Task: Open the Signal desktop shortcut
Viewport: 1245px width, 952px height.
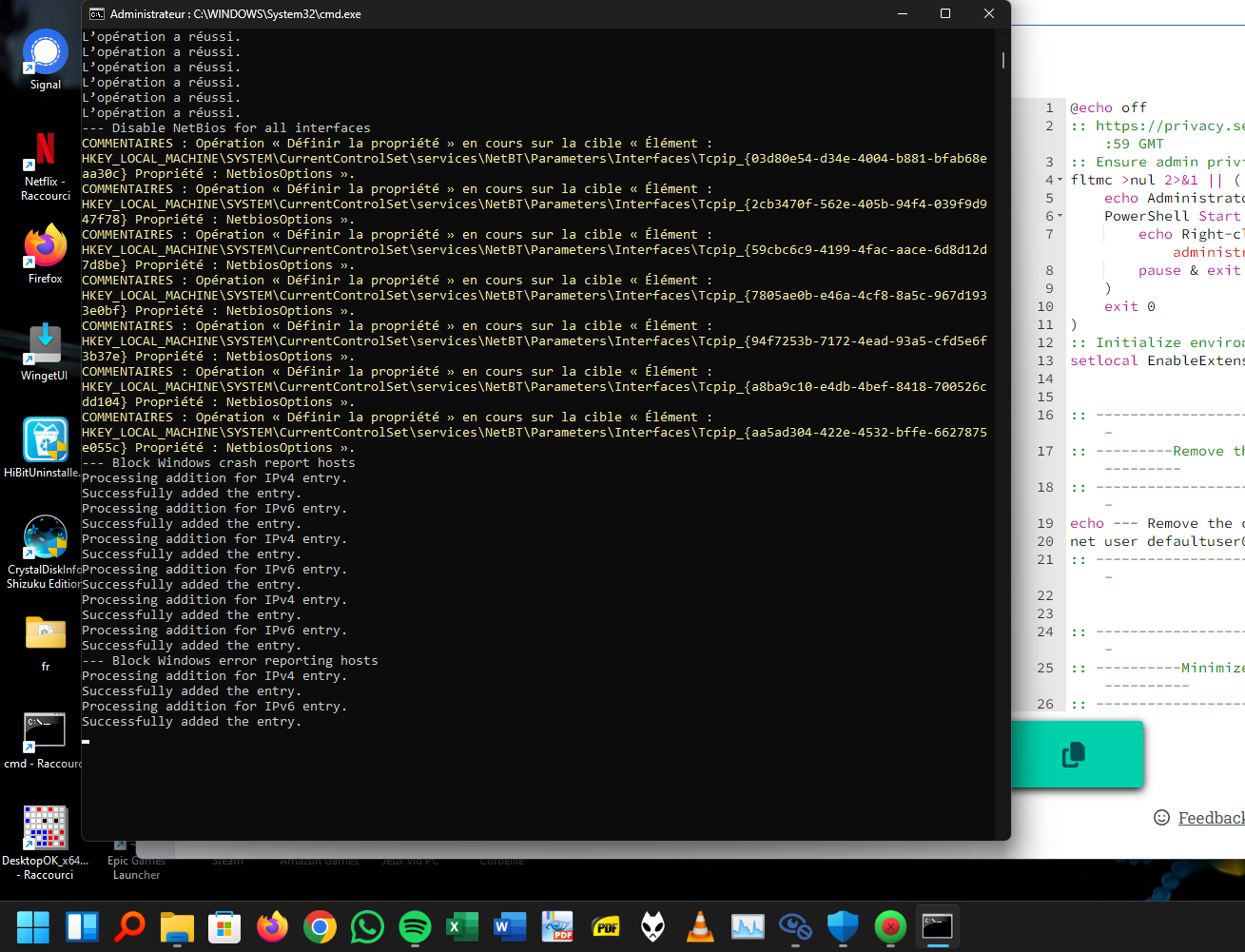Action: pos(46,59)
